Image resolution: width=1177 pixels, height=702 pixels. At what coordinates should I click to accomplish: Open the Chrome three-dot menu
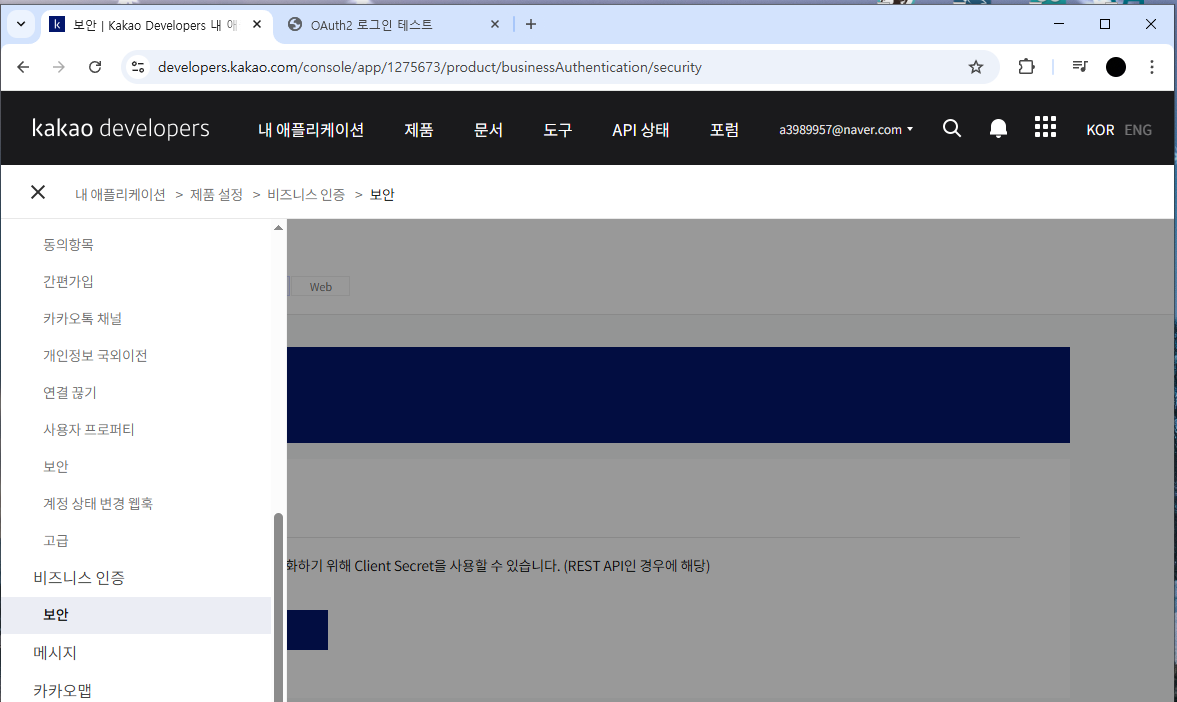coord(1151,67)
